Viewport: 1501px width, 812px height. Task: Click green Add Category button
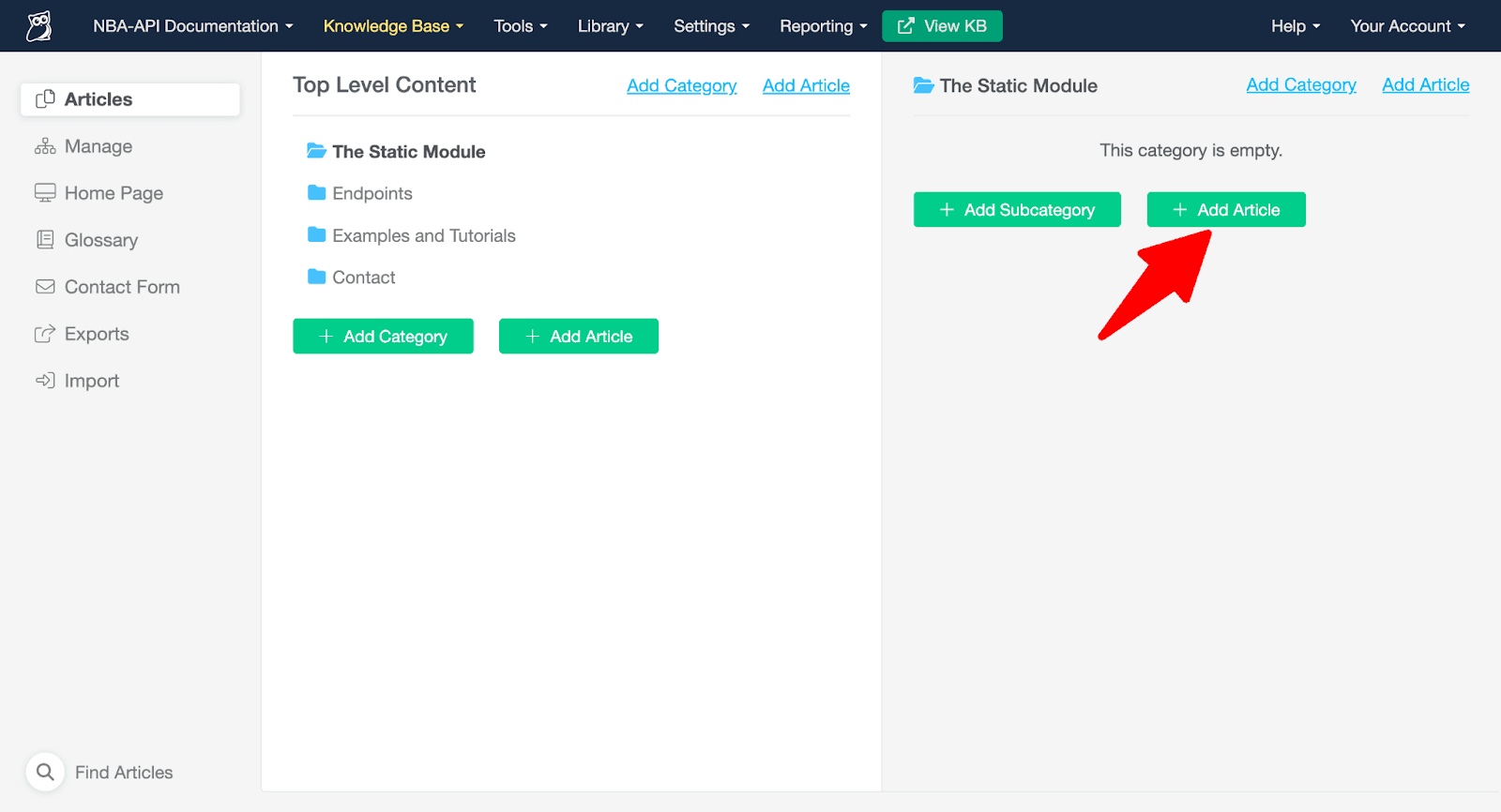coord(383,336)
